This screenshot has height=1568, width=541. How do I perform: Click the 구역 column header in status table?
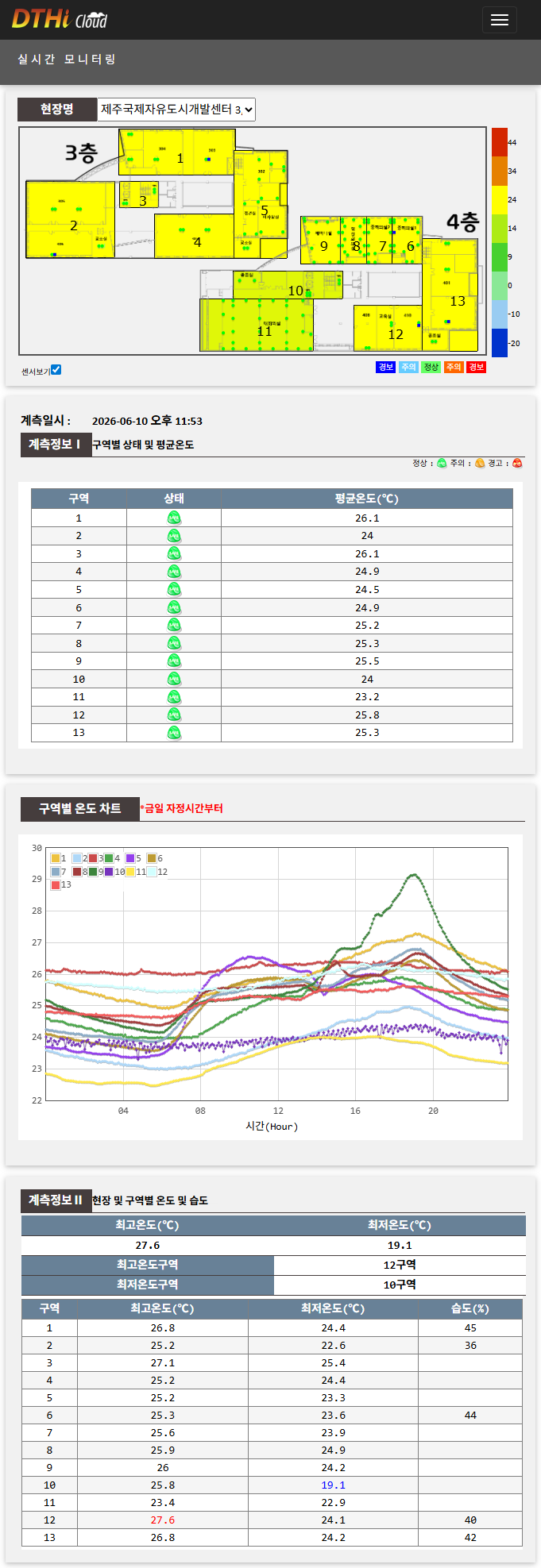(79, 499)
